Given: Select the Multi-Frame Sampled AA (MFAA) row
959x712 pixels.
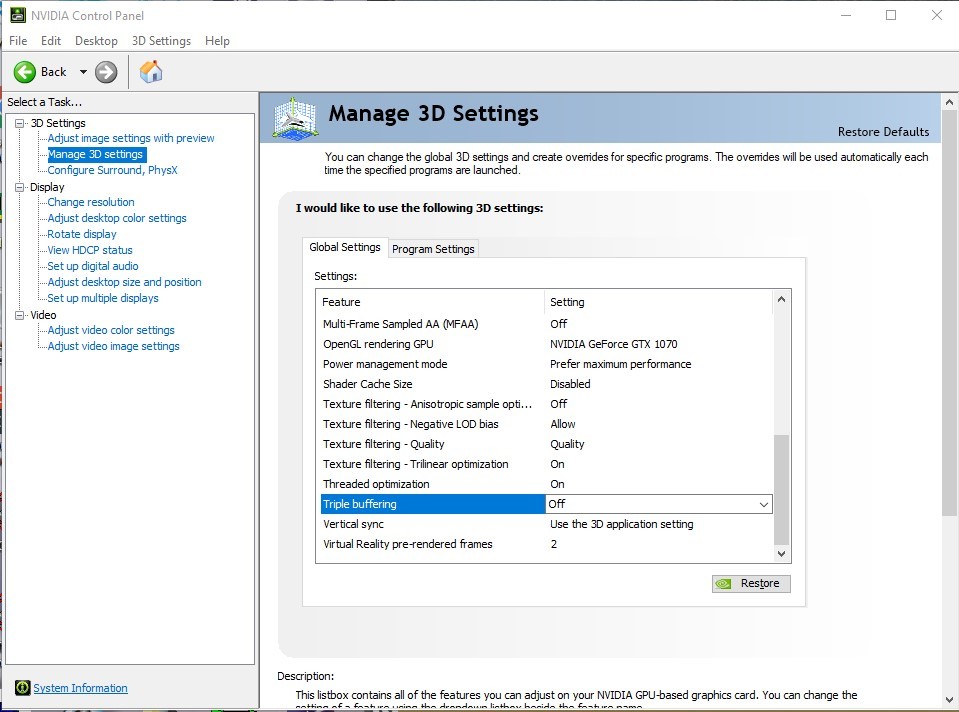Looking at the screenshot, I should (x=546, y=324).
